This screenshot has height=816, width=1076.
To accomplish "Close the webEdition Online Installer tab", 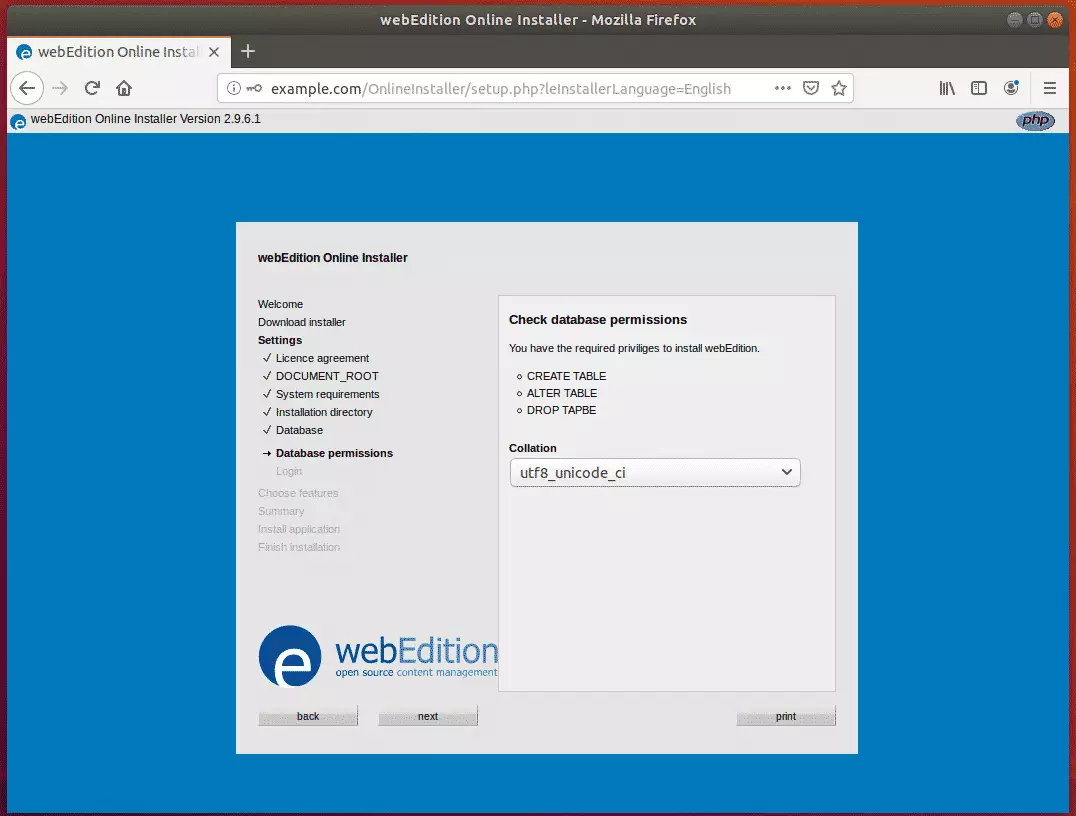I will (214, 52).
